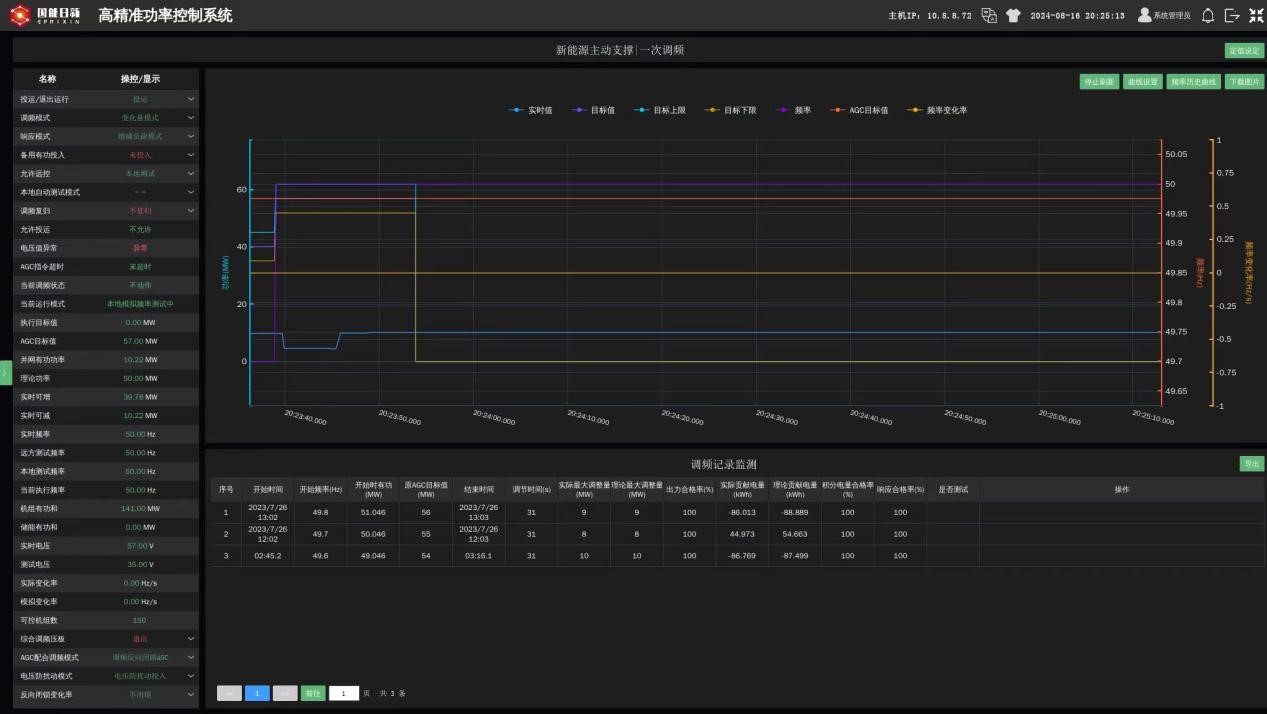Click header date 2024-08-16 20:25:13
Screen dimensions: 1267x714
pos(1077,16)
